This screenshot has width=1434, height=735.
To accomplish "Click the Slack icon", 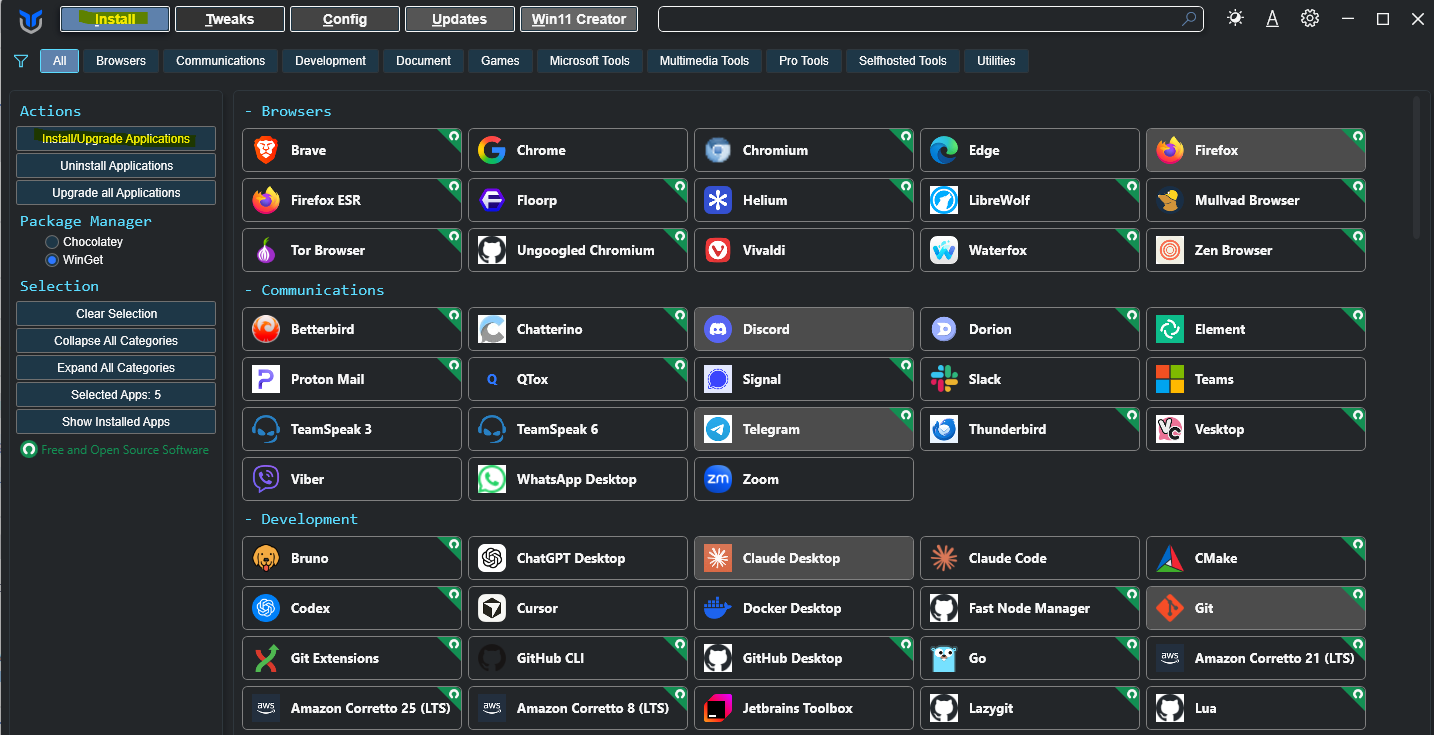I will [944, 379].
